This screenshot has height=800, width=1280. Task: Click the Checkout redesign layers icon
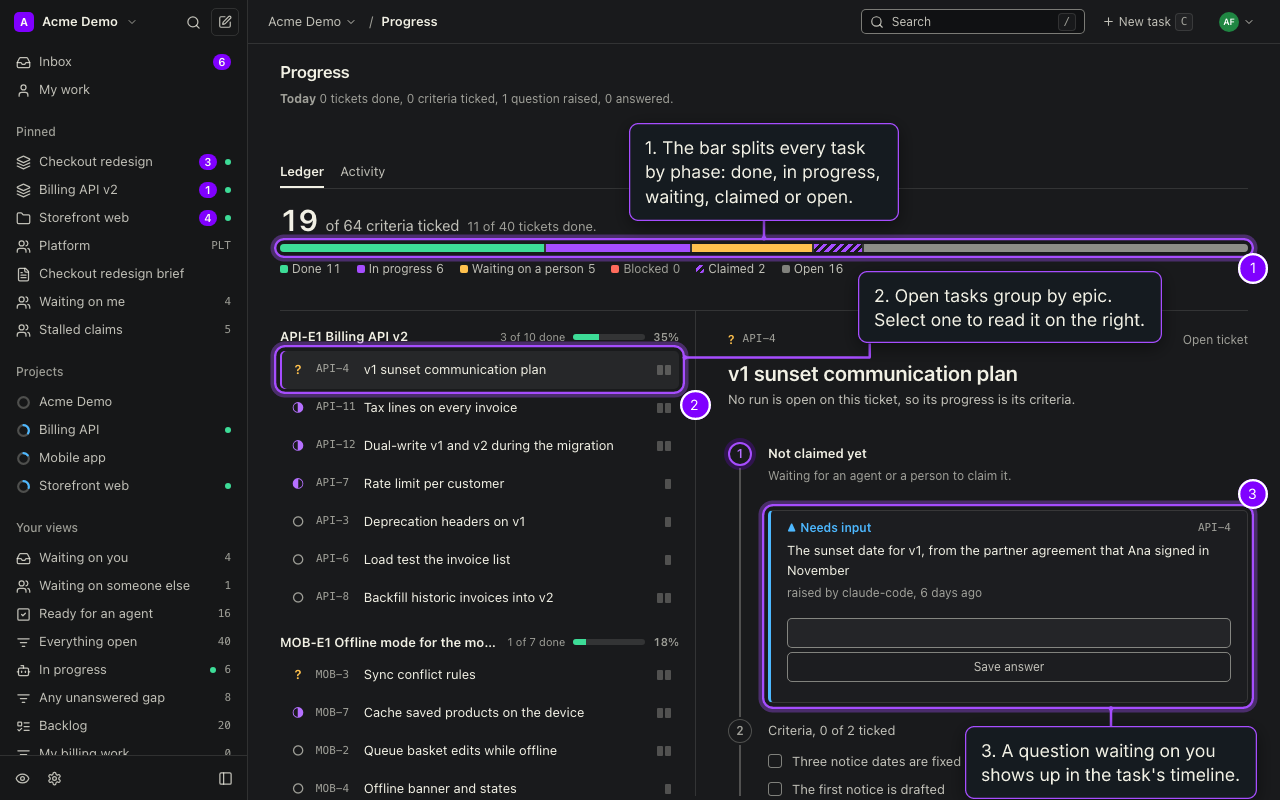(23, 162)
